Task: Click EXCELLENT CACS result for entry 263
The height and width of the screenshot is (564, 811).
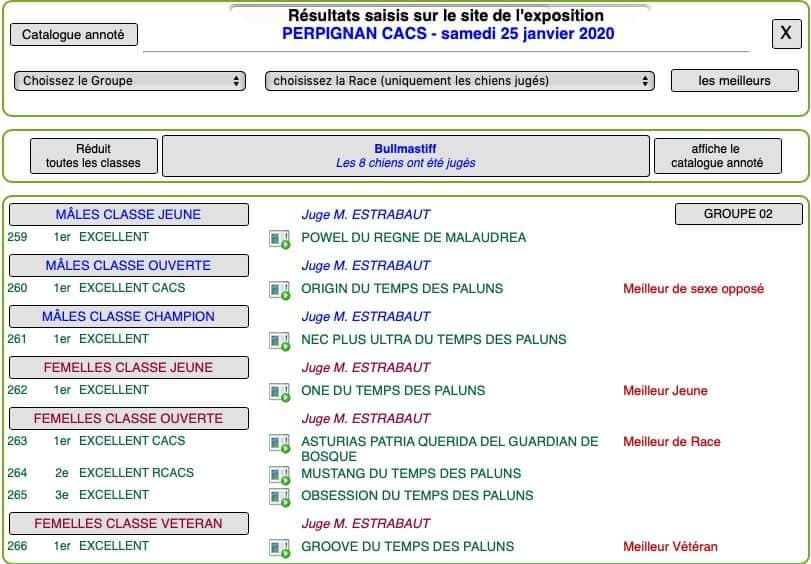Action: (x=132, y=441)
